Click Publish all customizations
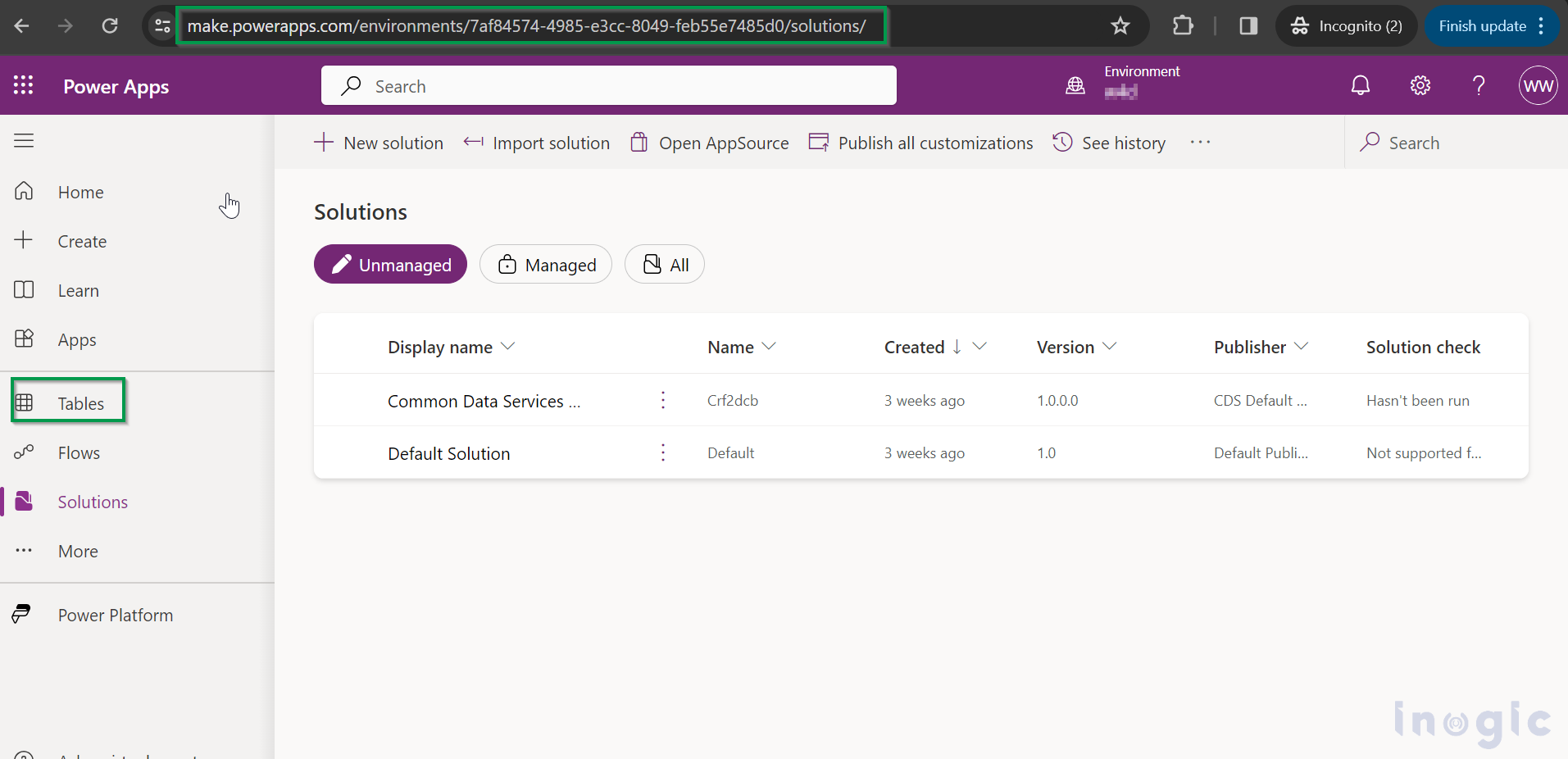Screen dimensions: 1568x759 click(x=920, y=143)
